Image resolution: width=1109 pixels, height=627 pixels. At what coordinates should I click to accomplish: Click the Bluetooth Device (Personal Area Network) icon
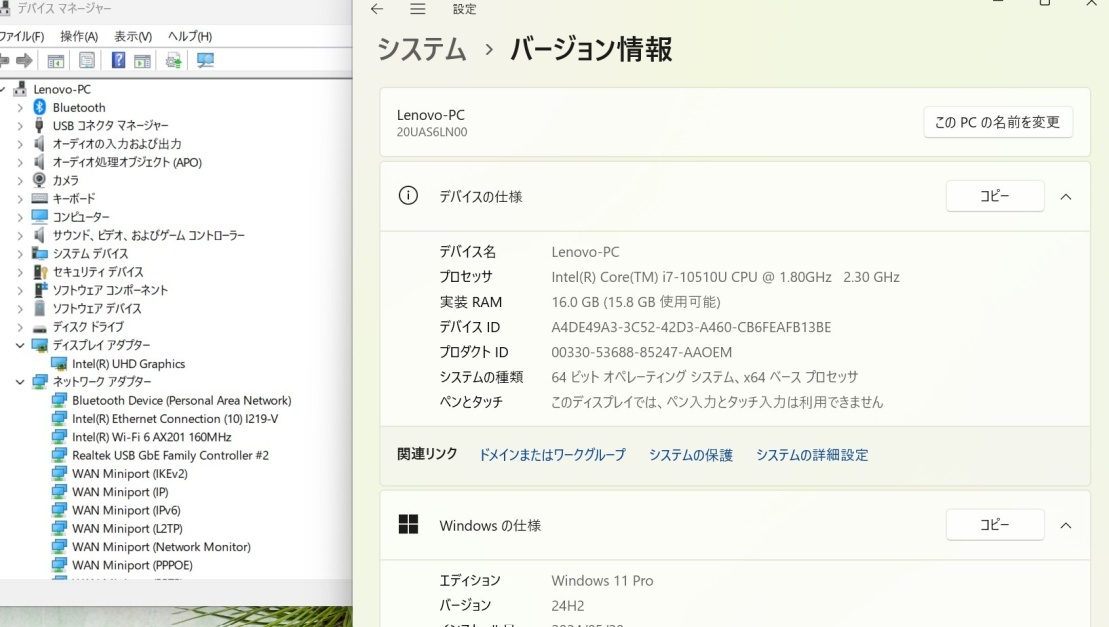[x=59, y=401]
